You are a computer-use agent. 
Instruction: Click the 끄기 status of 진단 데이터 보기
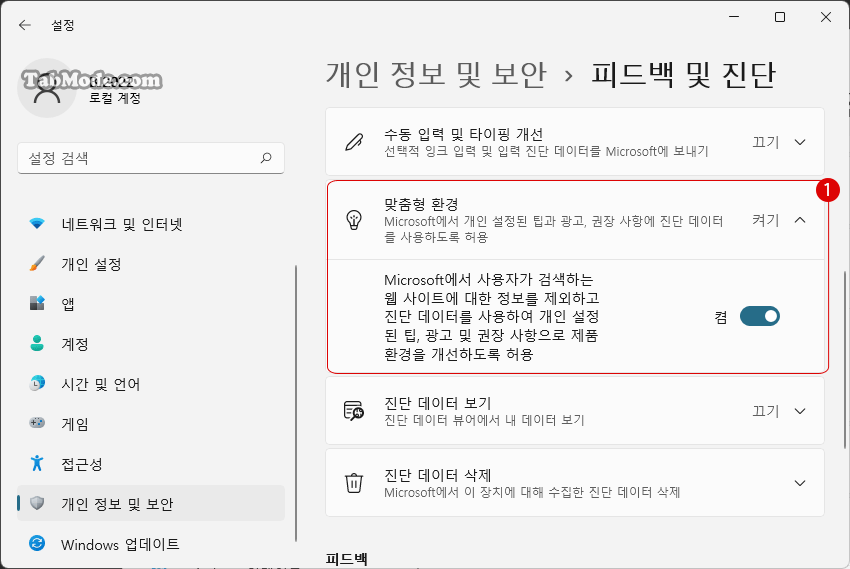tap(765, 411)
